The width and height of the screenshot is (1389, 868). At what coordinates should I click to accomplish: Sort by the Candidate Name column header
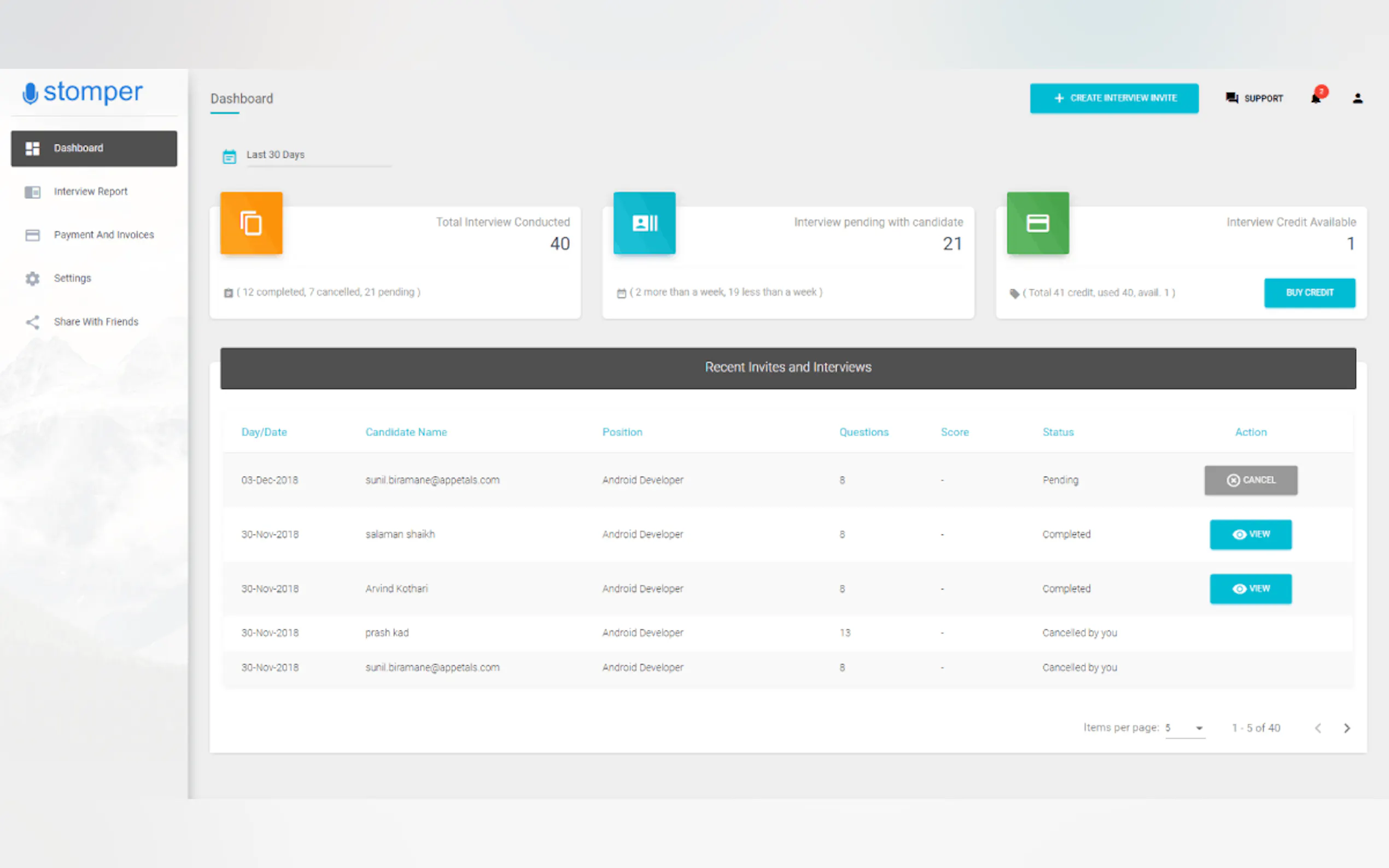406,432
